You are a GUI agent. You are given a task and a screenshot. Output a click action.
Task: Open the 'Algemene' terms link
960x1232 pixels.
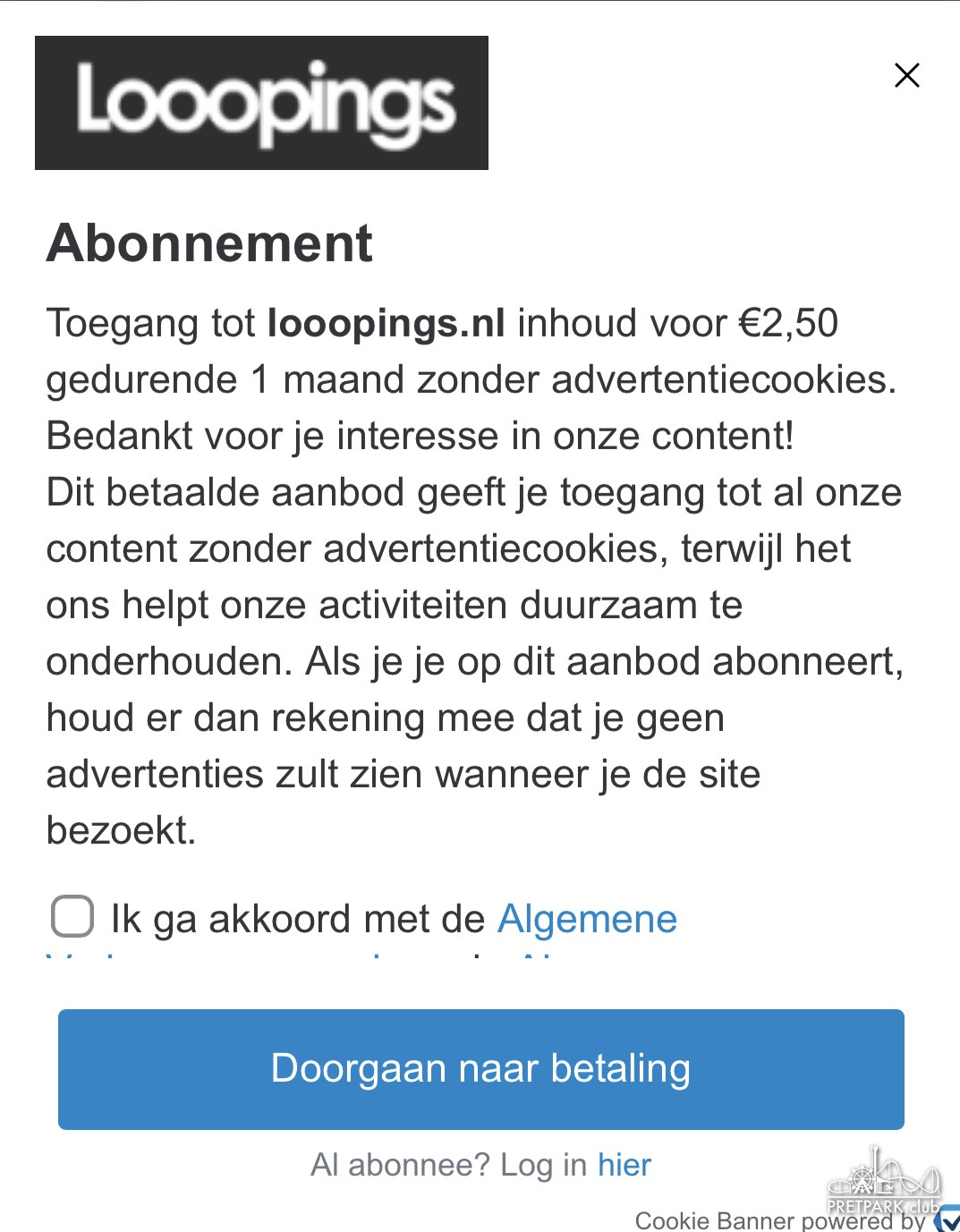pos(587,919)
